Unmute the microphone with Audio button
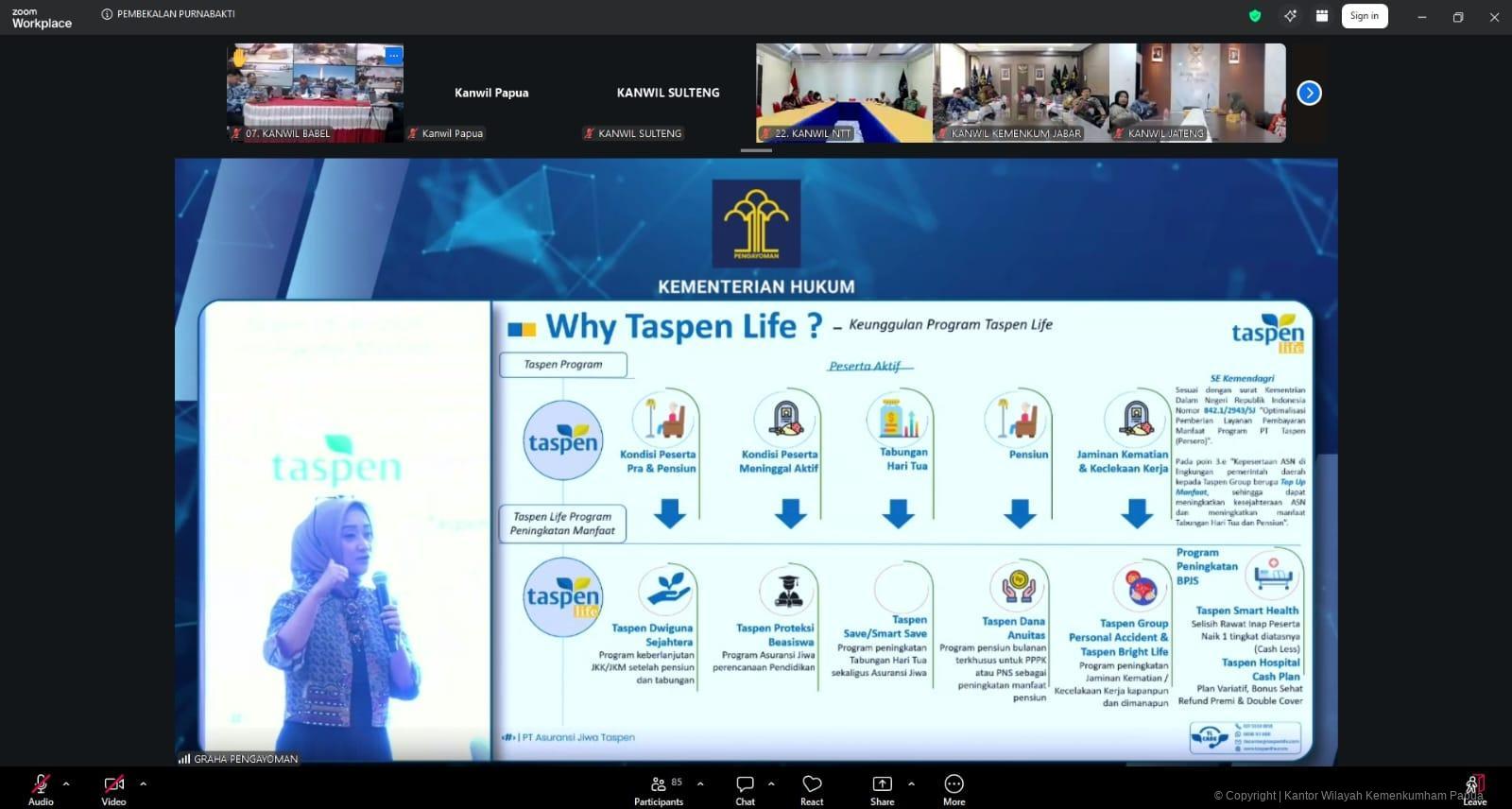 point(41,790)
